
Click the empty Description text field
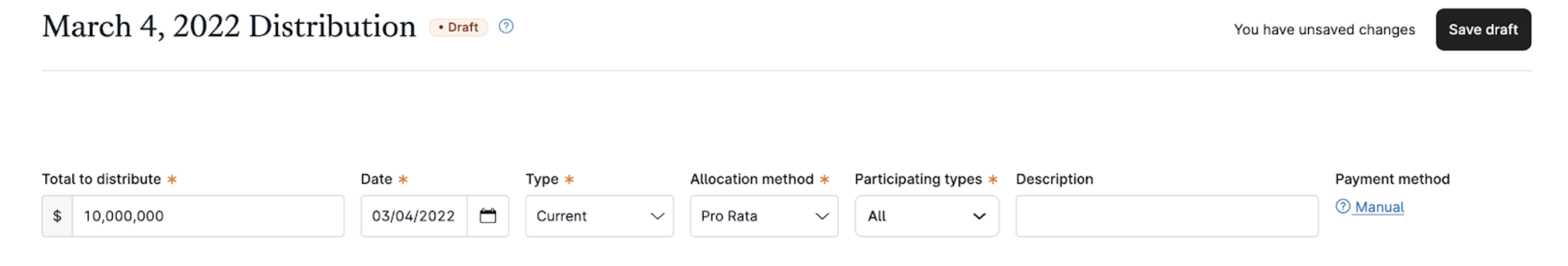(1166, 216)
